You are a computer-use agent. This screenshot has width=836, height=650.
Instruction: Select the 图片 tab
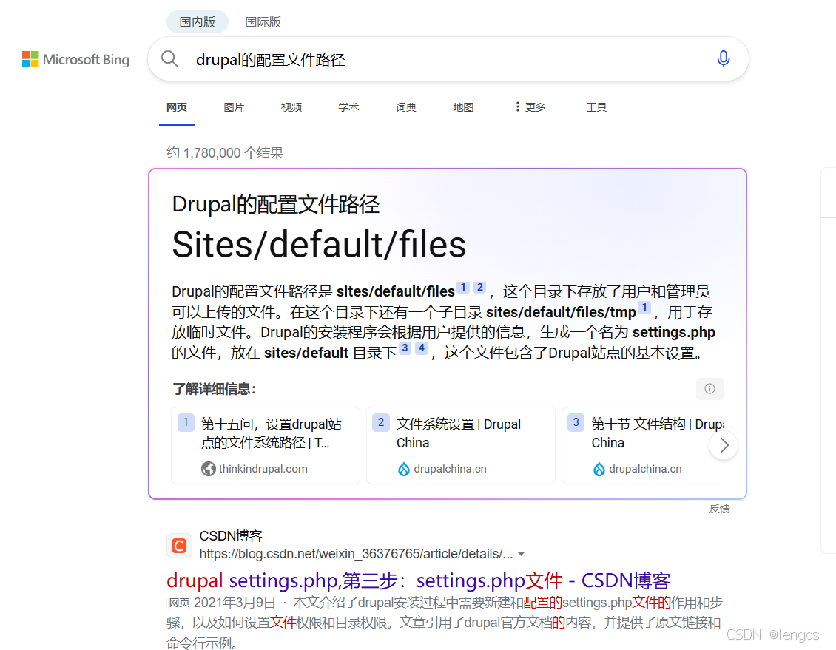234,107
